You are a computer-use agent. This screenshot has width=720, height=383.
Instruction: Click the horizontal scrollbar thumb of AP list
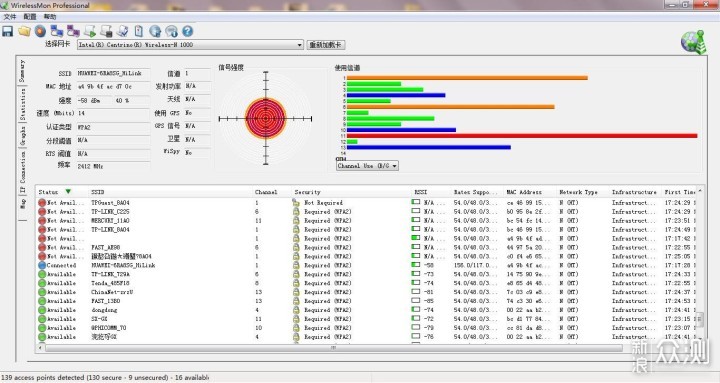pyautogui.click(x=334, y=348)
